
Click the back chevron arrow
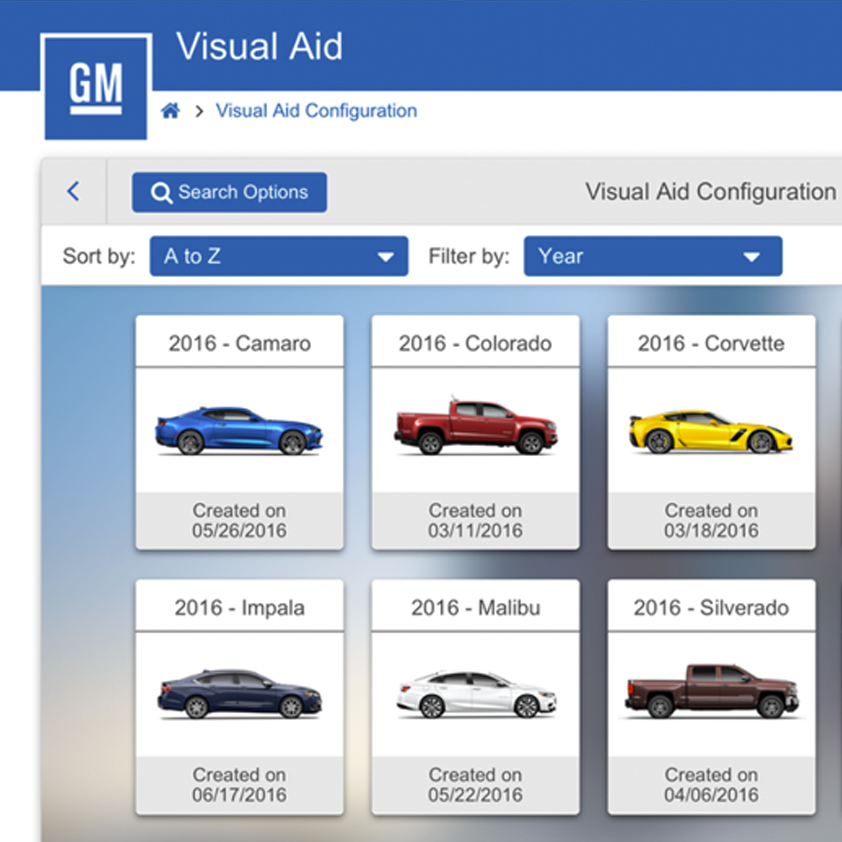[74, 191]
